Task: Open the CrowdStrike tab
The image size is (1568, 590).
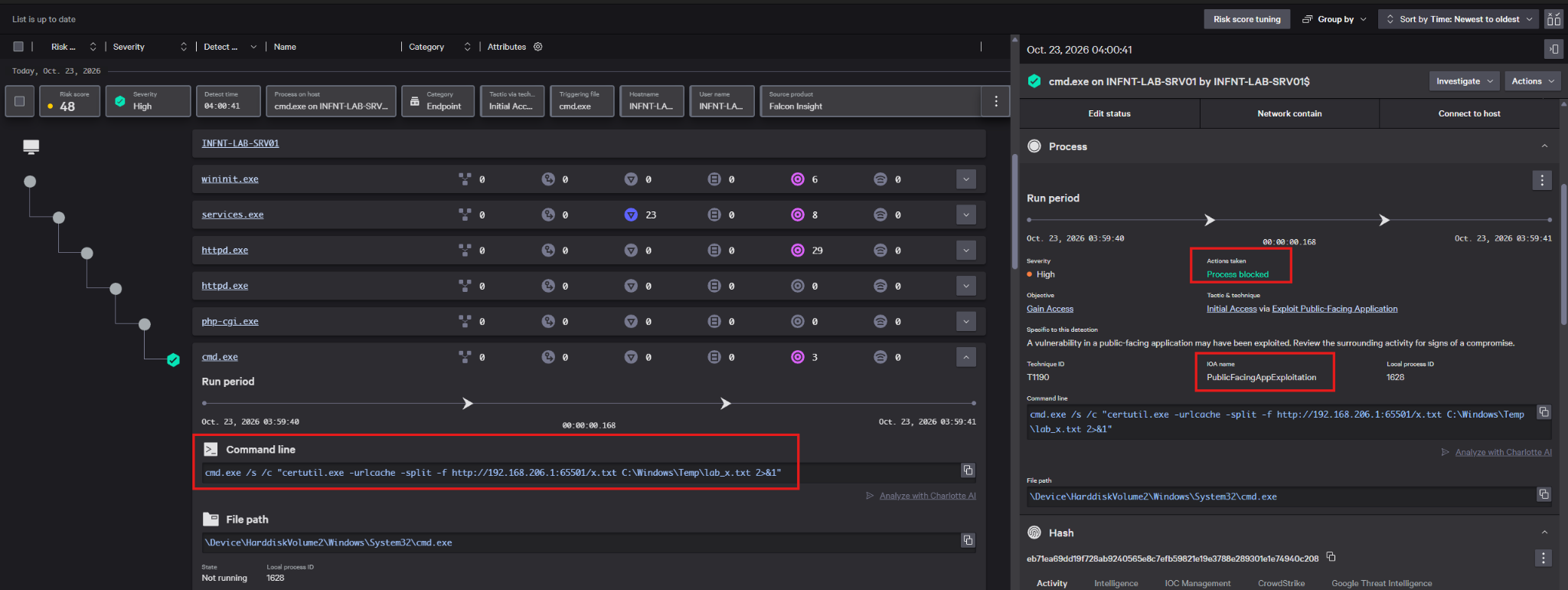Action: [x=1281, y=583]
